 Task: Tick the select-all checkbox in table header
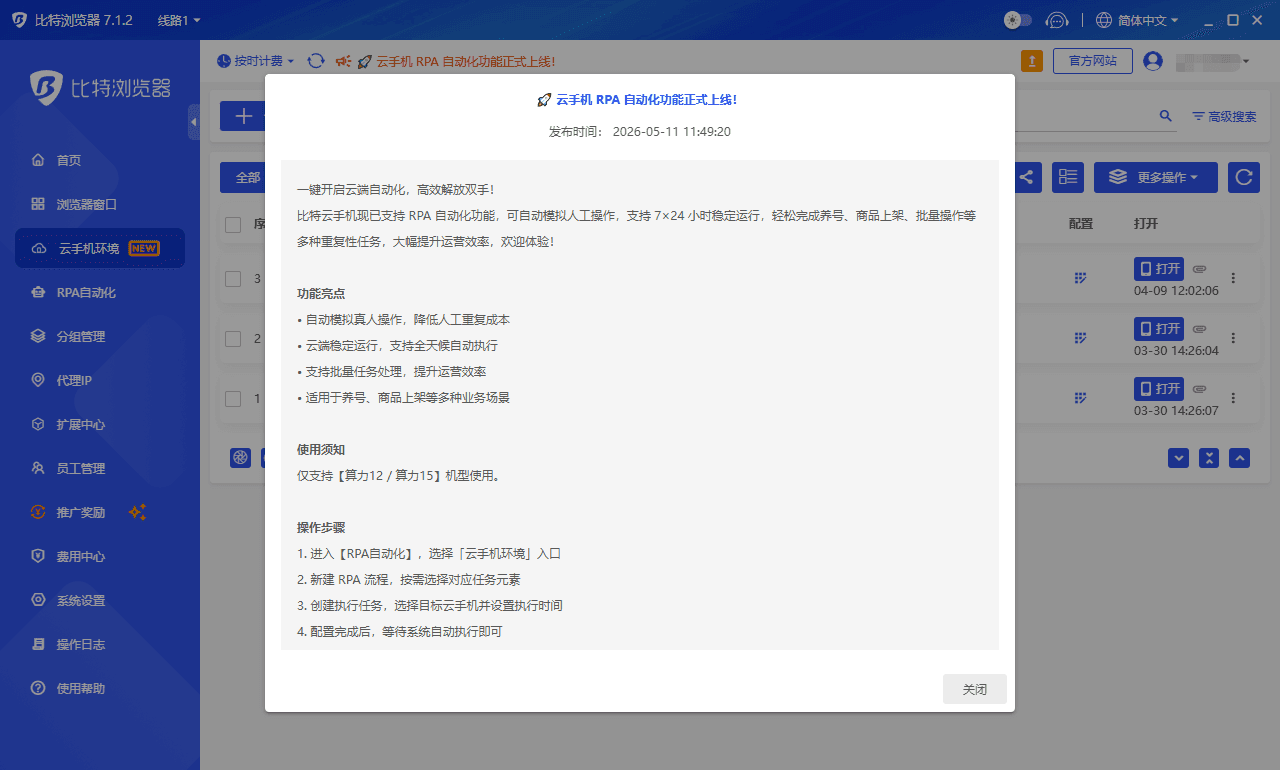[x=233, y=224]
